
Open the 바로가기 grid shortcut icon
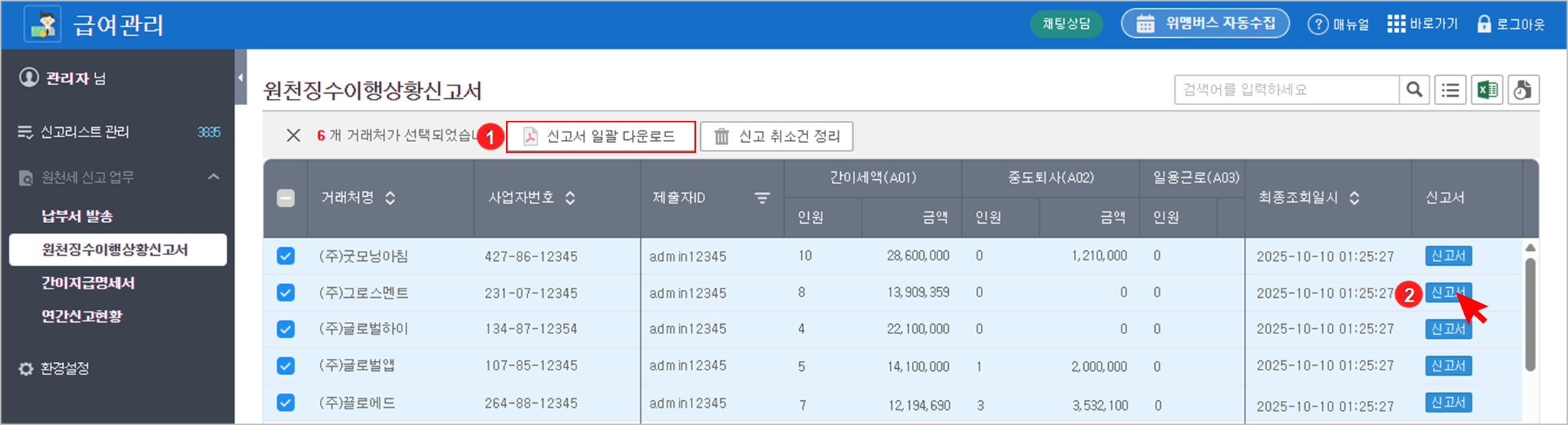tap(1396, 24)
